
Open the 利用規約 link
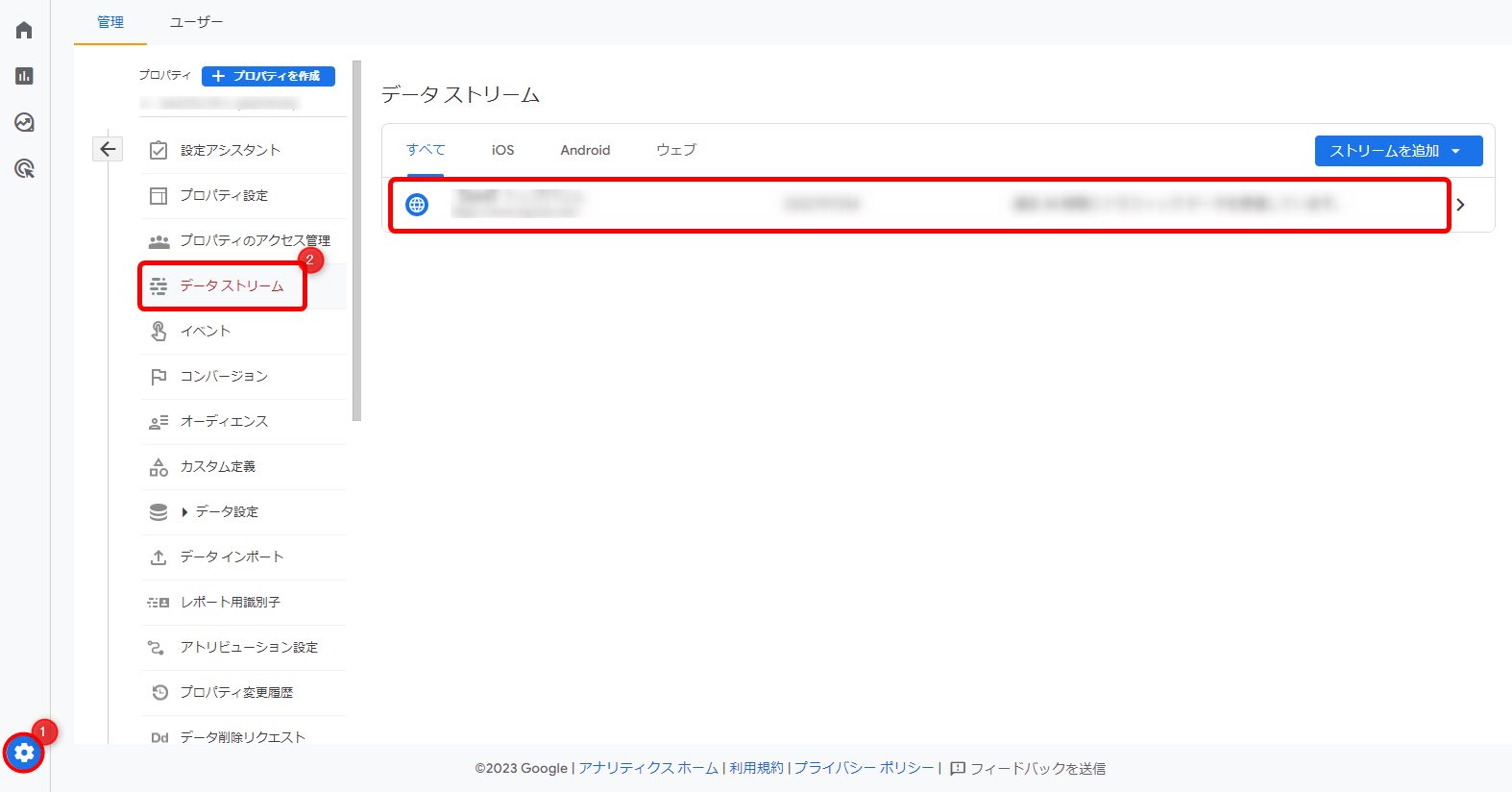(756, 768)
